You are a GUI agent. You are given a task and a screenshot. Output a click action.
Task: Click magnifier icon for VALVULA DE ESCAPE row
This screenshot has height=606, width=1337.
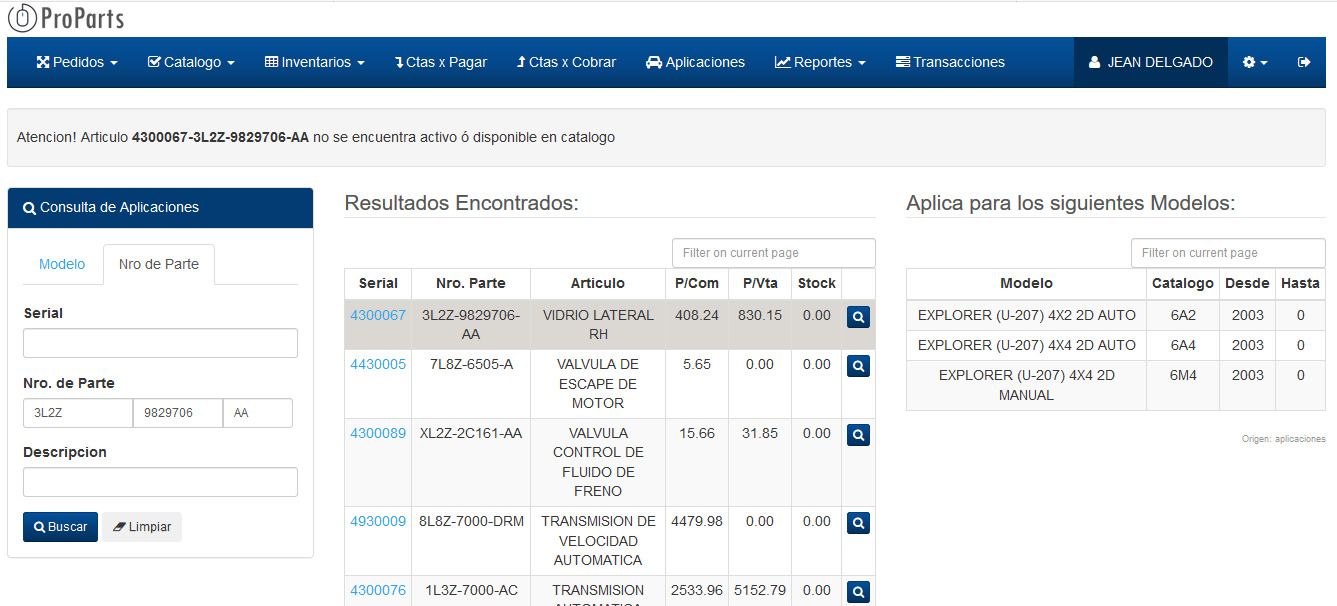(858, 367)
